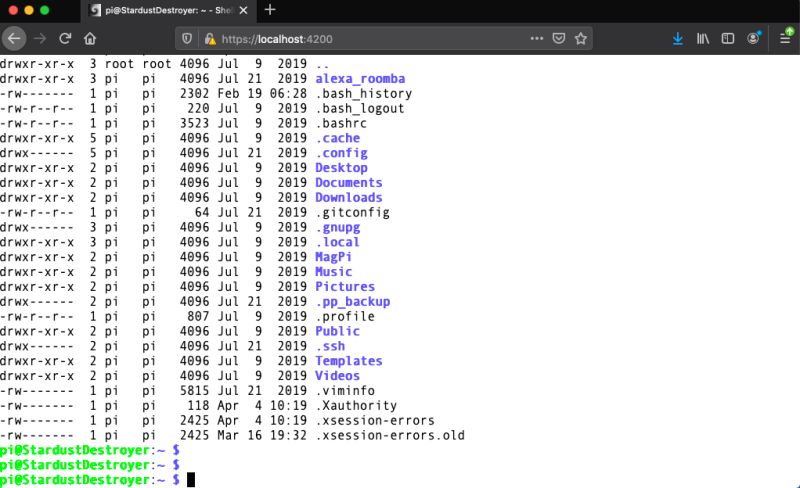Image resolution: width=800 pixels, height=488 pixels.
Task: Click the Templates directory name
Action: click(x=348, y=360)
